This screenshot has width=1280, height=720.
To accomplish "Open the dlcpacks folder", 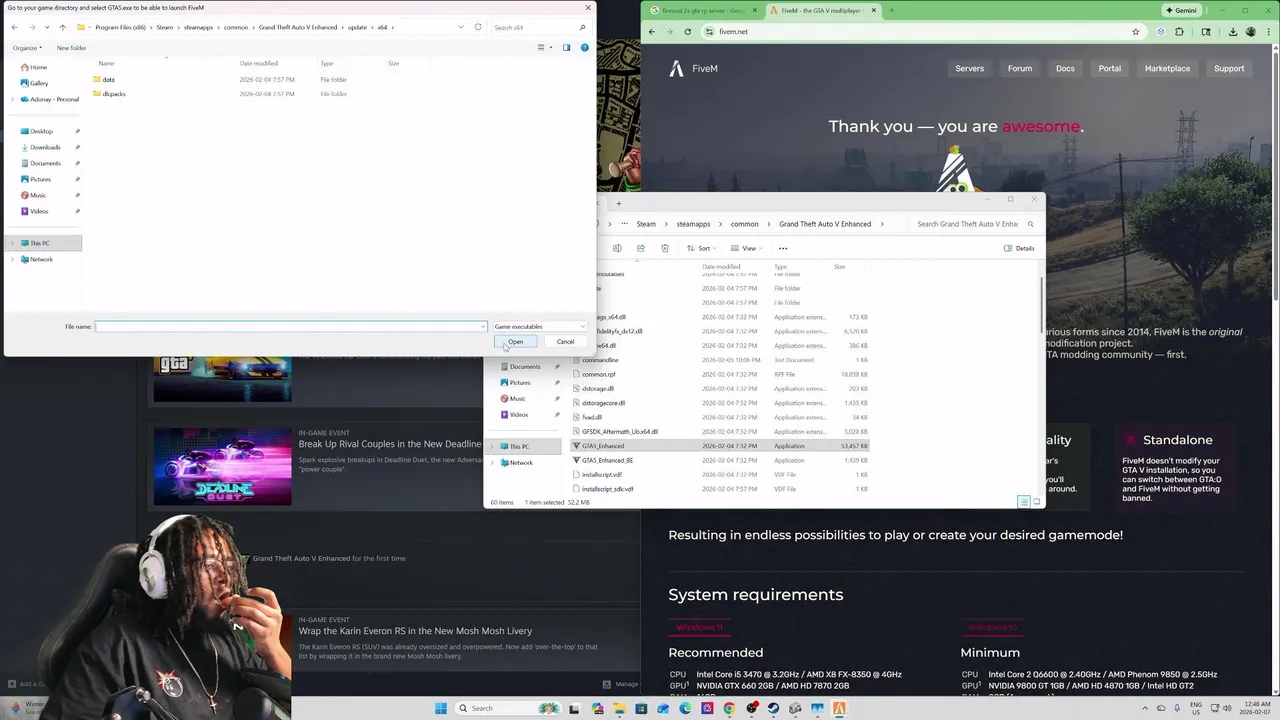I will pyautogui.click(x=113, y=94).
